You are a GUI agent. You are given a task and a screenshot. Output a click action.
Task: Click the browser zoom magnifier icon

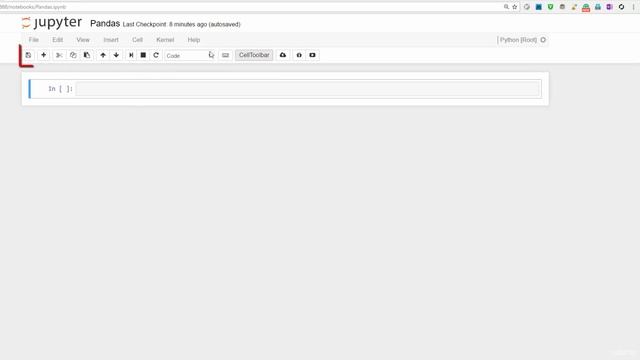pos(506,7)
